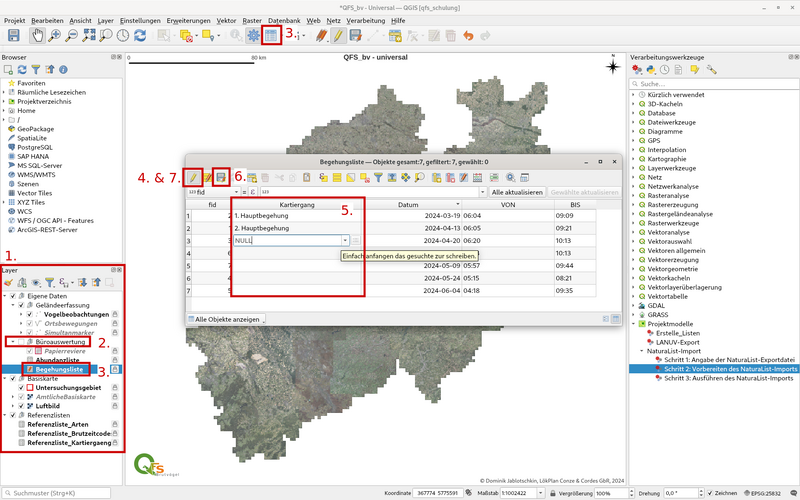Toggle the Referenzlisten group checkbox
Viewport: 800px width, 500px height.
coord(13,415)
